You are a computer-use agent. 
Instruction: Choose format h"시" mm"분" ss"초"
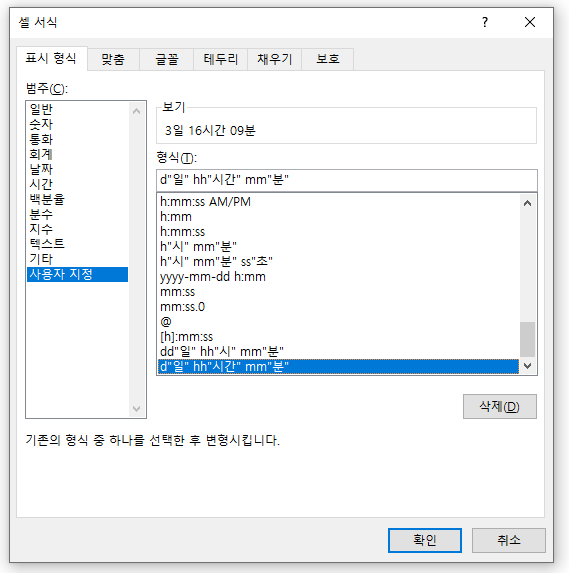(338, 262)
